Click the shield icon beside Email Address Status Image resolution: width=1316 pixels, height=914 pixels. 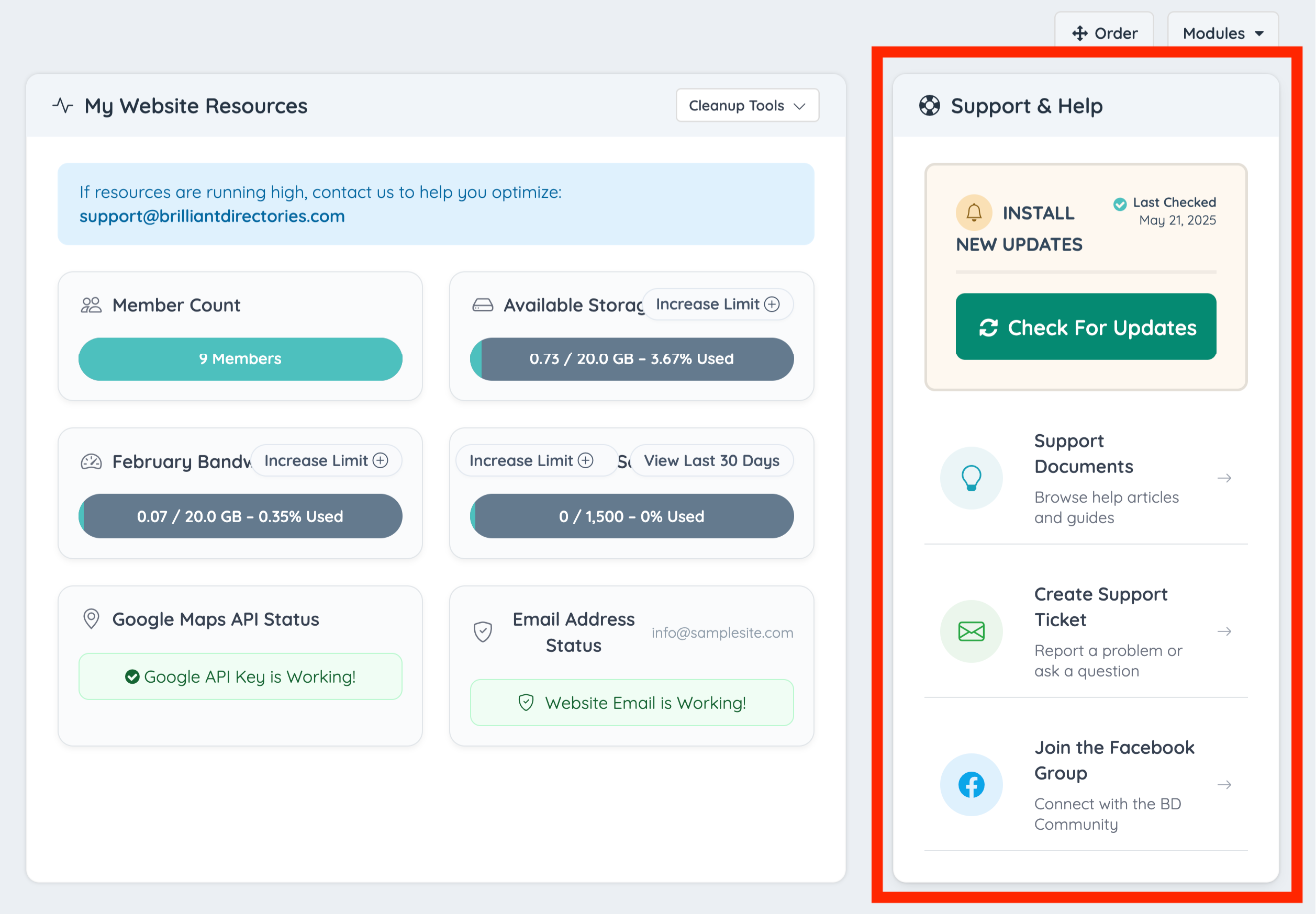(483, 631)
